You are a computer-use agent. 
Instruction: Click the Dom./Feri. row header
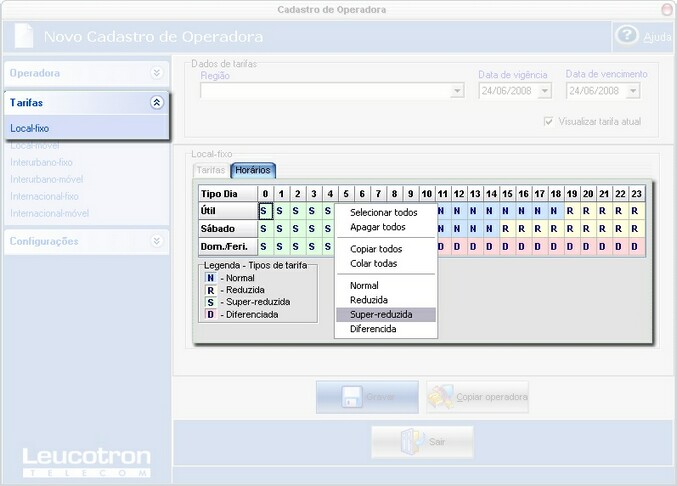(228, 247)
